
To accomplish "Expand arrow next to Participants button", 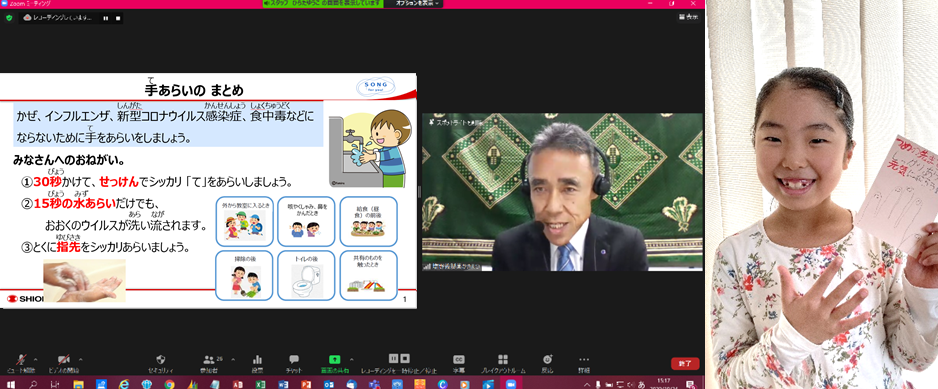I will click(x=233, y=360).
